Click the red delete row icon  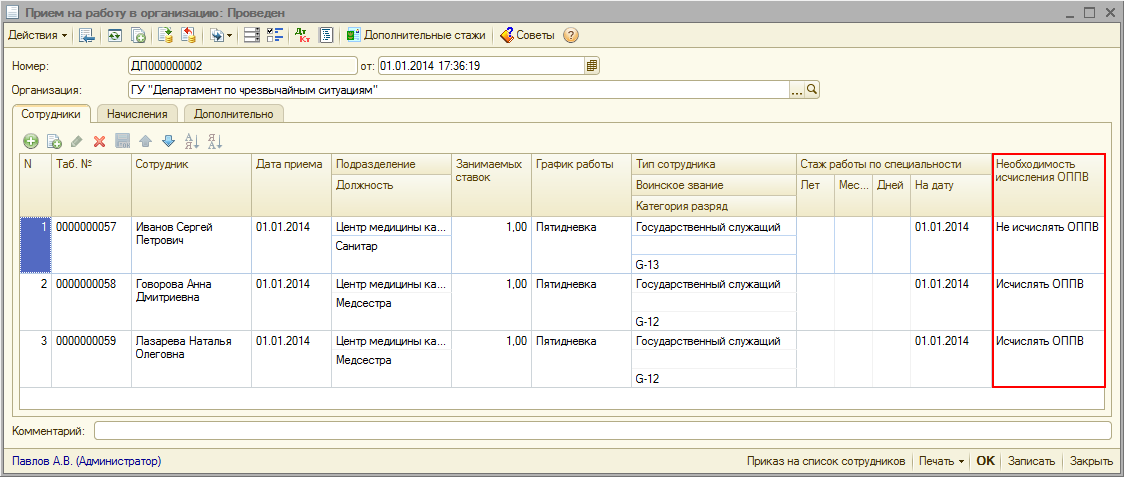[x=99, y=142]
